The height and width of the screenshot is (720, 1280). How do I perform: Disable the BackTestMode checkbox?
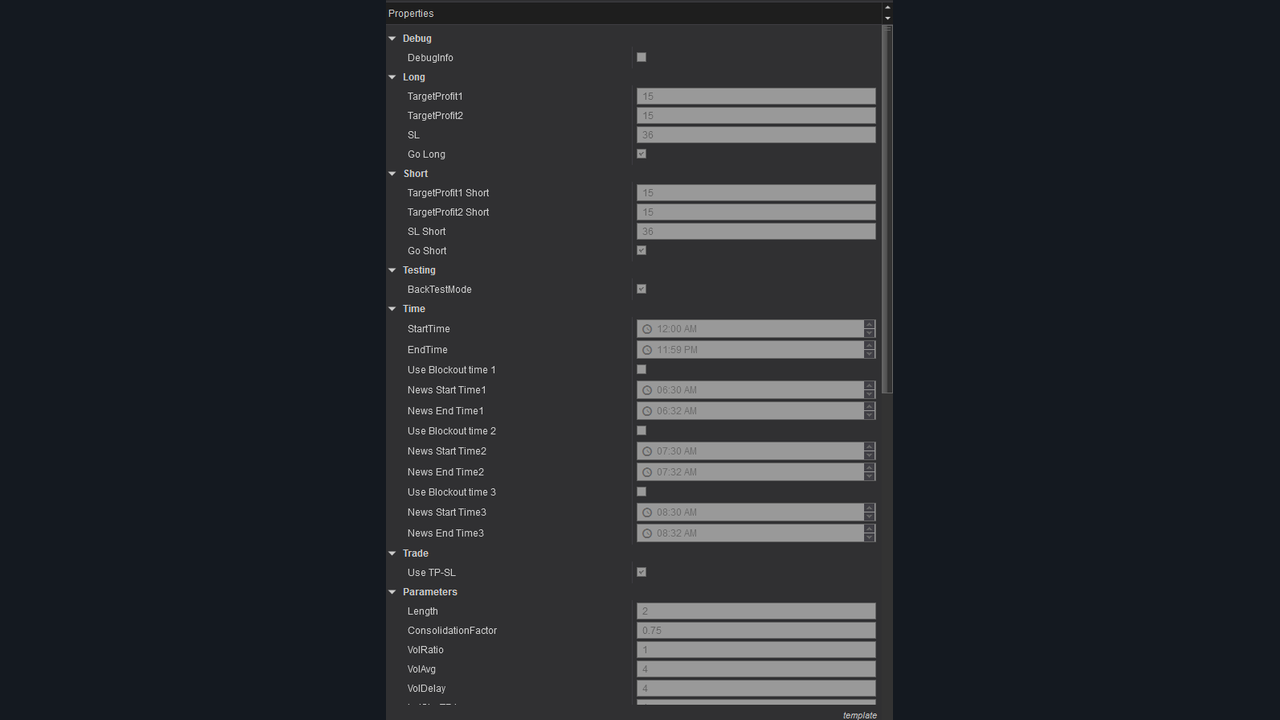642,289
